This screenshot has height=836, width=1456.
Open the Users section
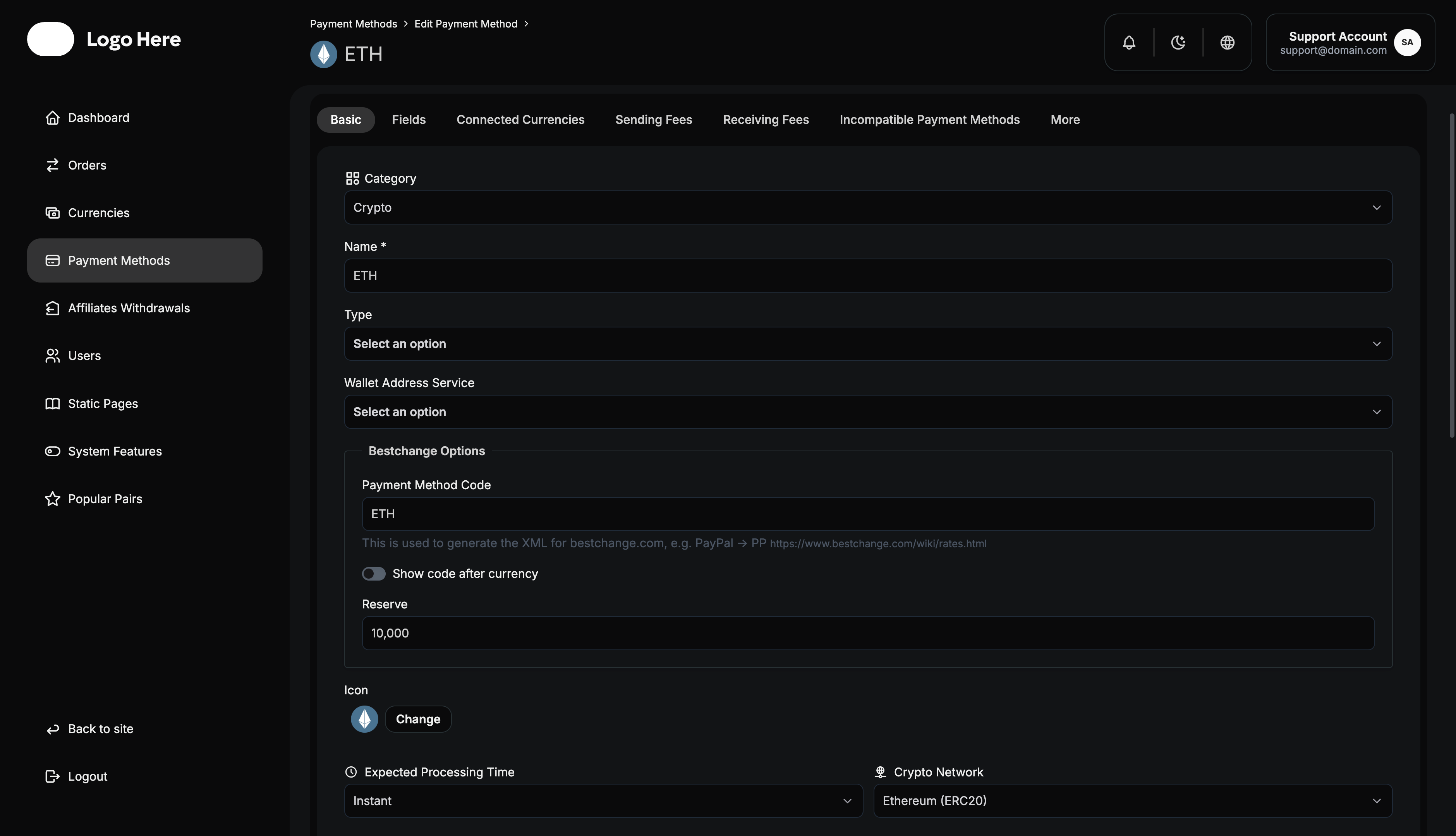tap(84, 355)
